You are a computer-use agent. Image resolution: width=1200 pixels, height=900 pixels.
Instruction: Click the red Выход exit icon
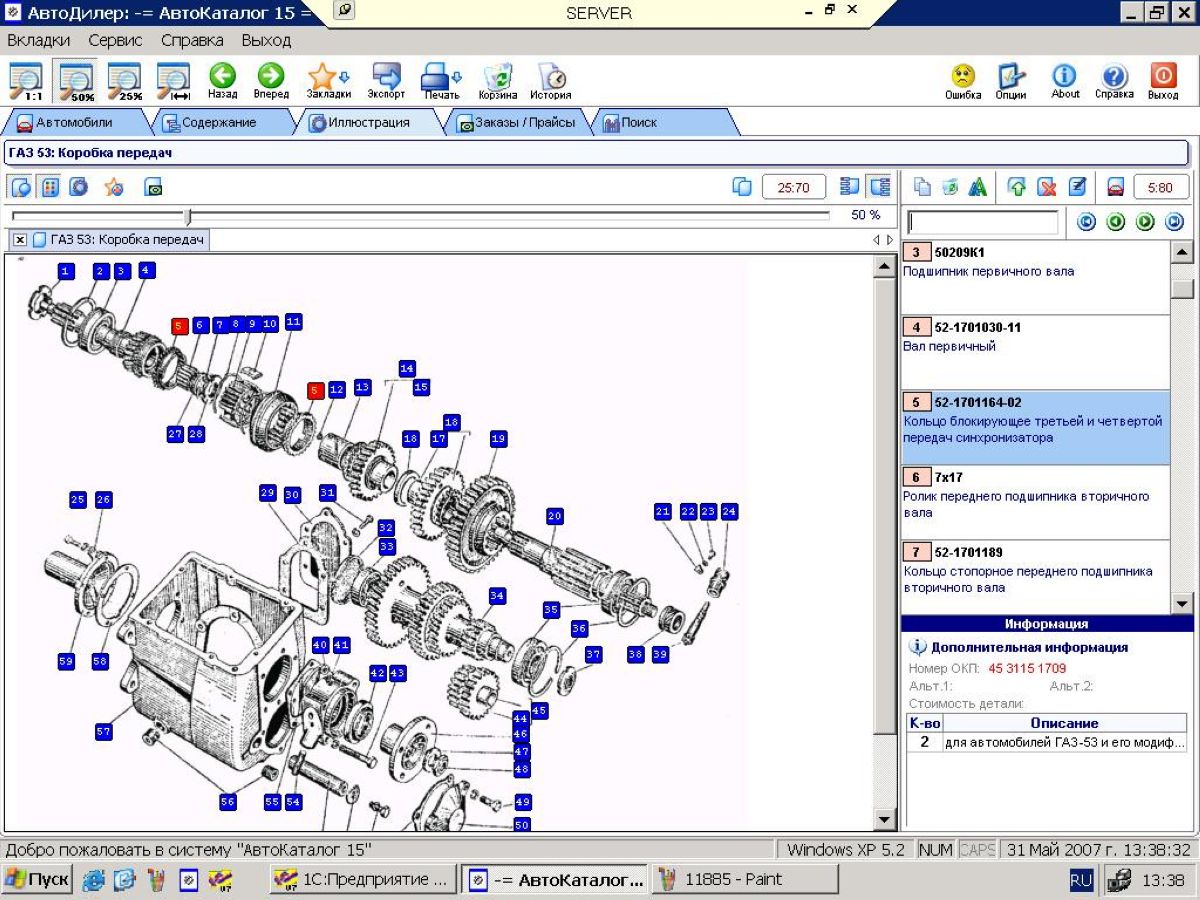click(x=1163, y=81)
